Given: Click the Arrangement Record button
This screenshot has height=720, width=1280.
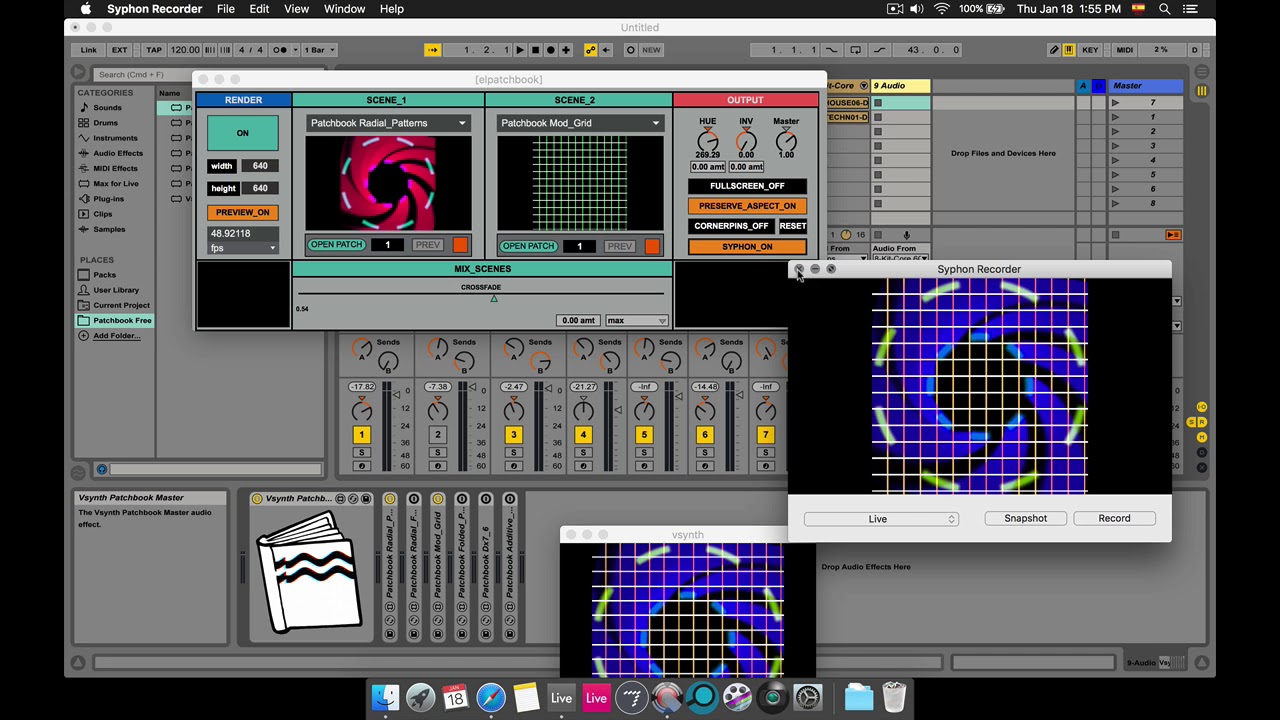Looking at the screenshot, I should tap(550, 50).
